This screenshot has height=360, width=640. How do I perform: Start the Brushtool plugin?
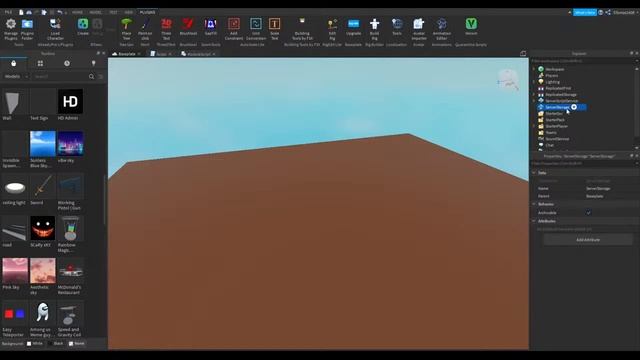click(188, 27)
